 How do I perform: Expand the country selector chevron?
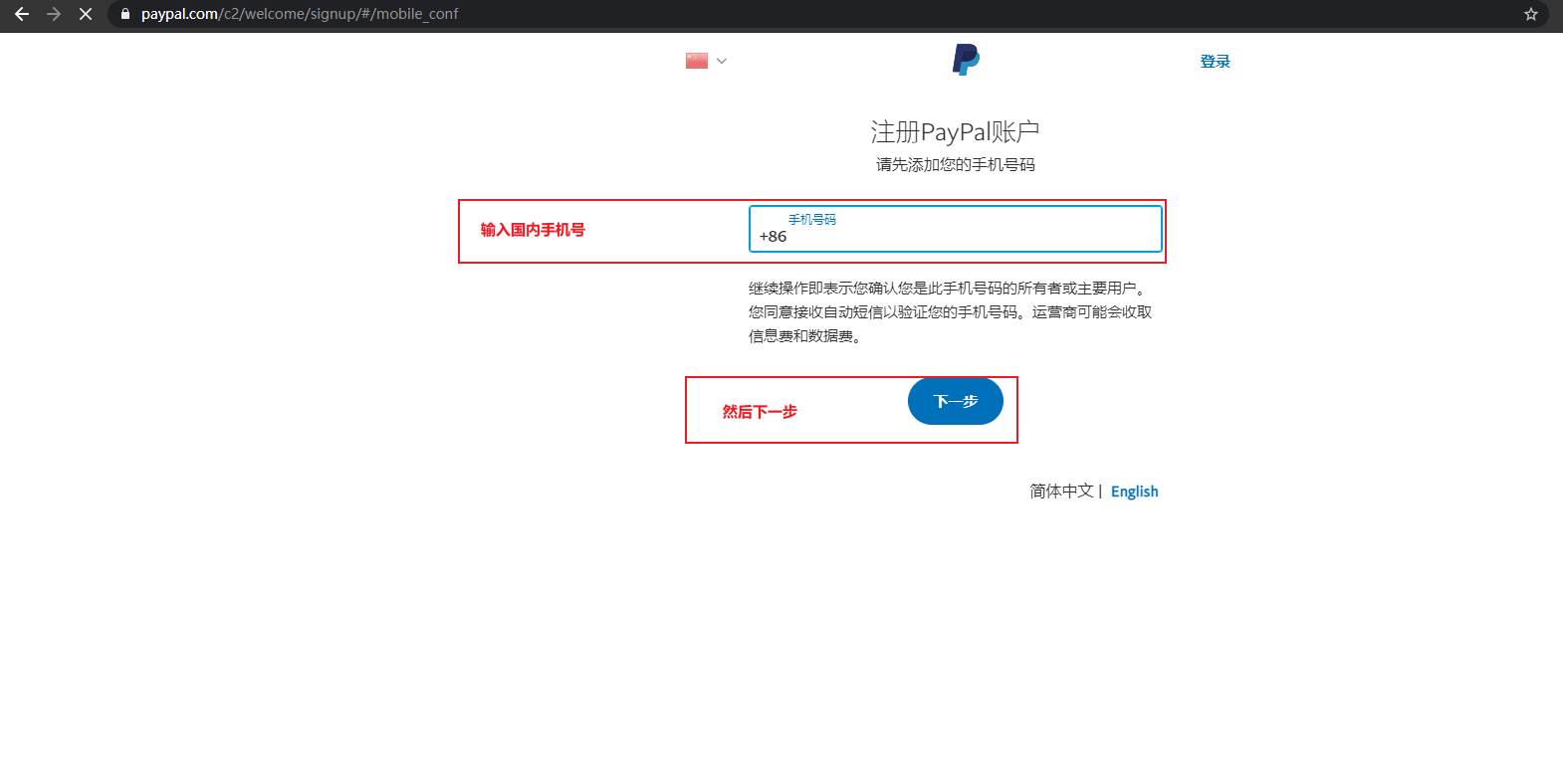pos(722,61)
